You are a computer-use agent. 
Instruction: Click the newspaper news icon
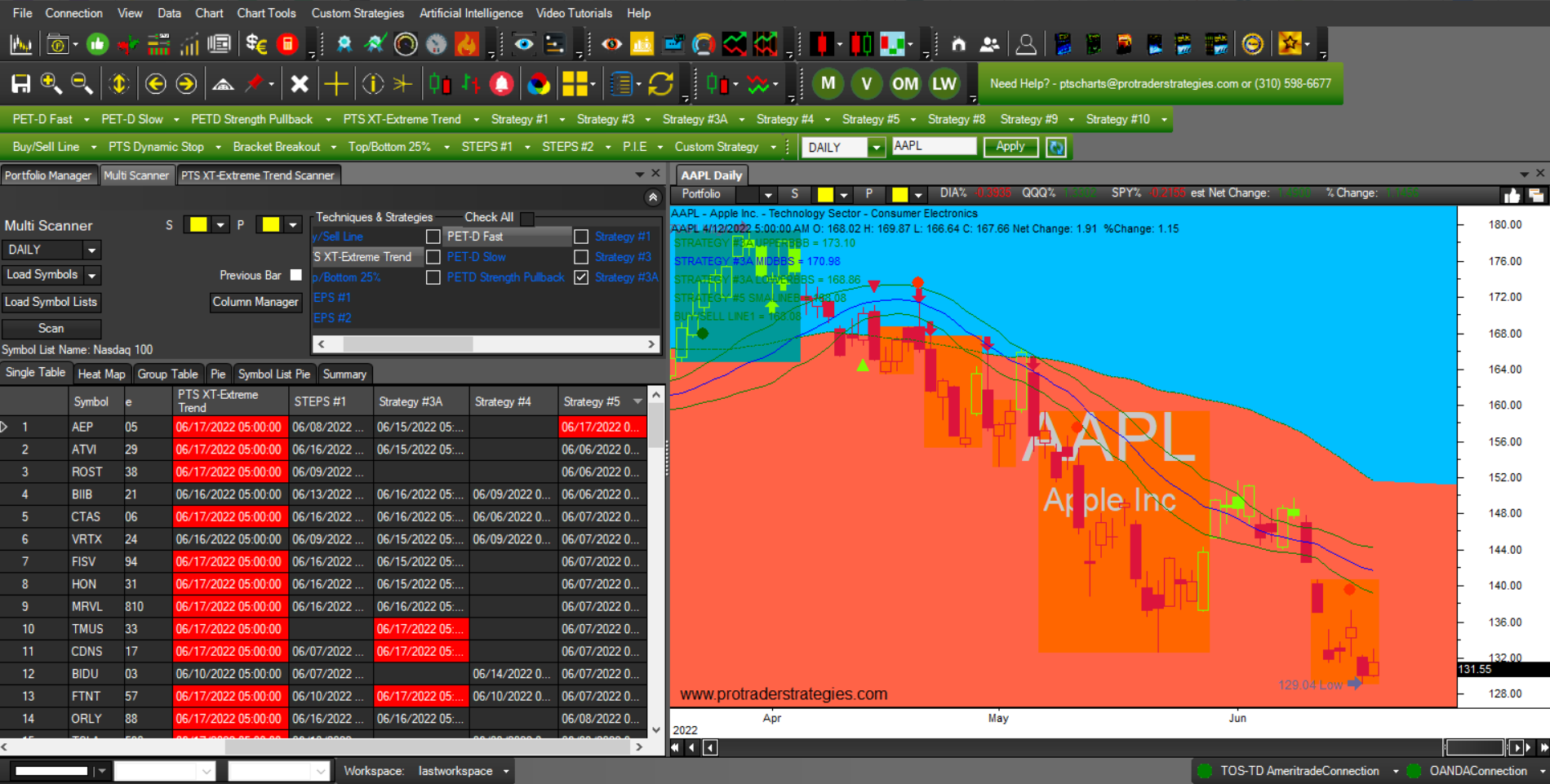coord(219,44)
